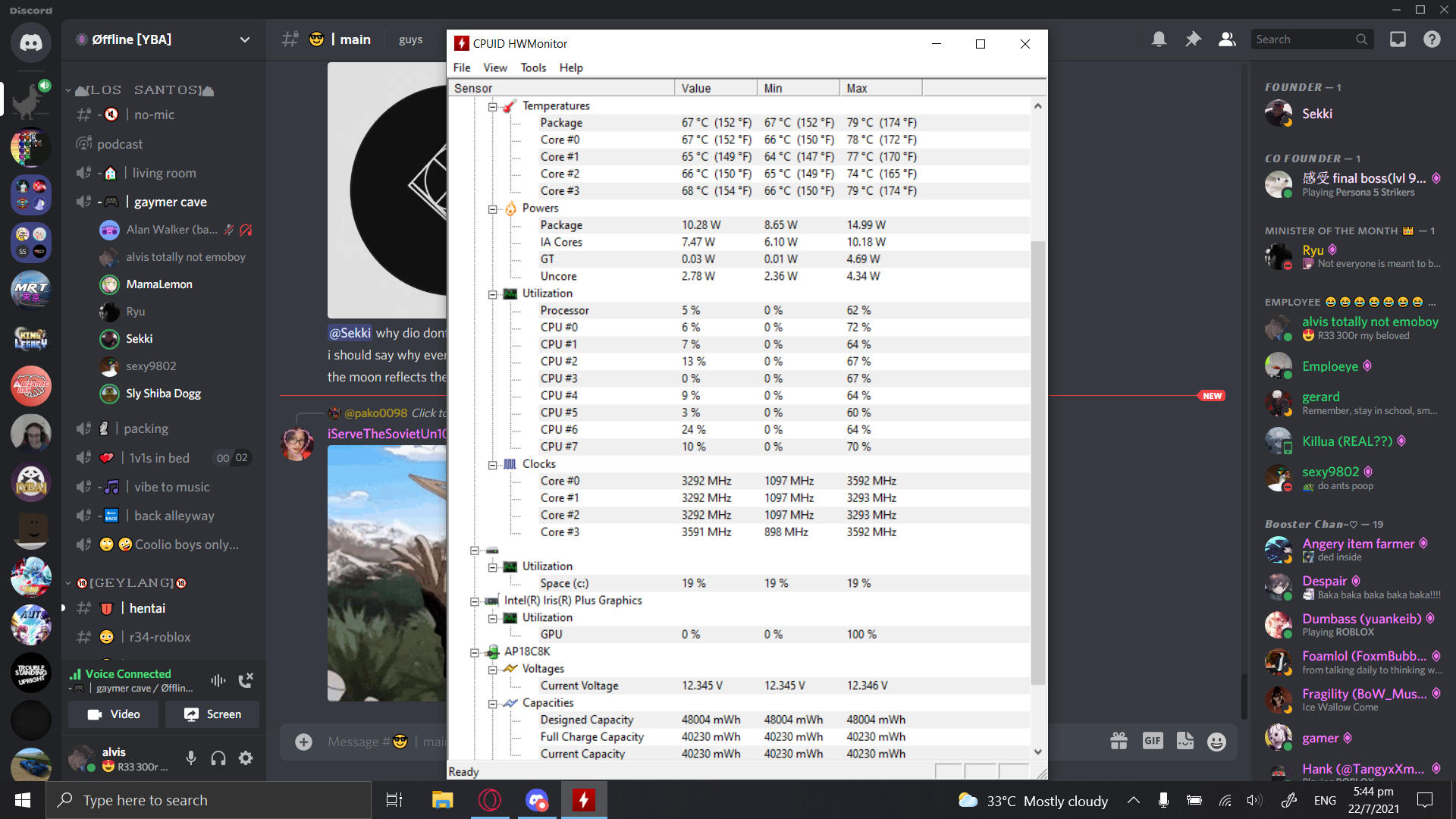
Task: Click Voice Connected status label
Action: (128, 673)
